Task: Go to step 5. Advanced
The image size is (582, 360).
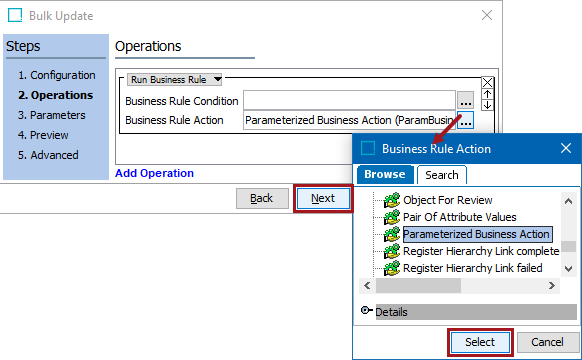Action: (x=48, y=155)
